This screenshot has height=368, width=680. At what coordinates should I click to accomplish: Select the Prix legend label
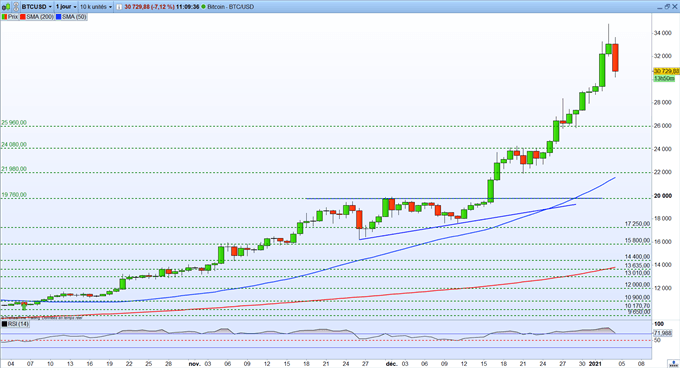pyautogui.click(x=13, y=17)
